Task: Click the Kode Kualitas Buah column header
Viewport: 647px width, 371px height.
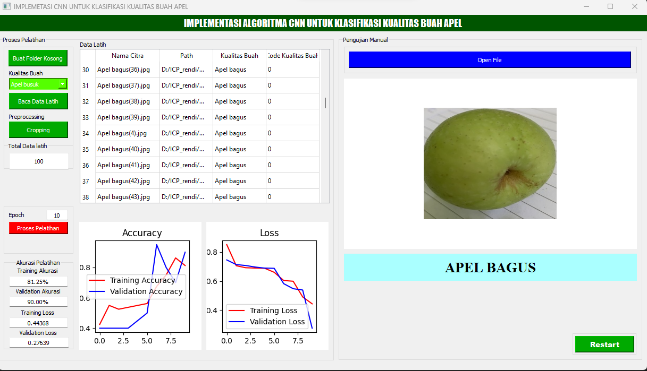Action: pyautogui.click(x=293, y=56)
